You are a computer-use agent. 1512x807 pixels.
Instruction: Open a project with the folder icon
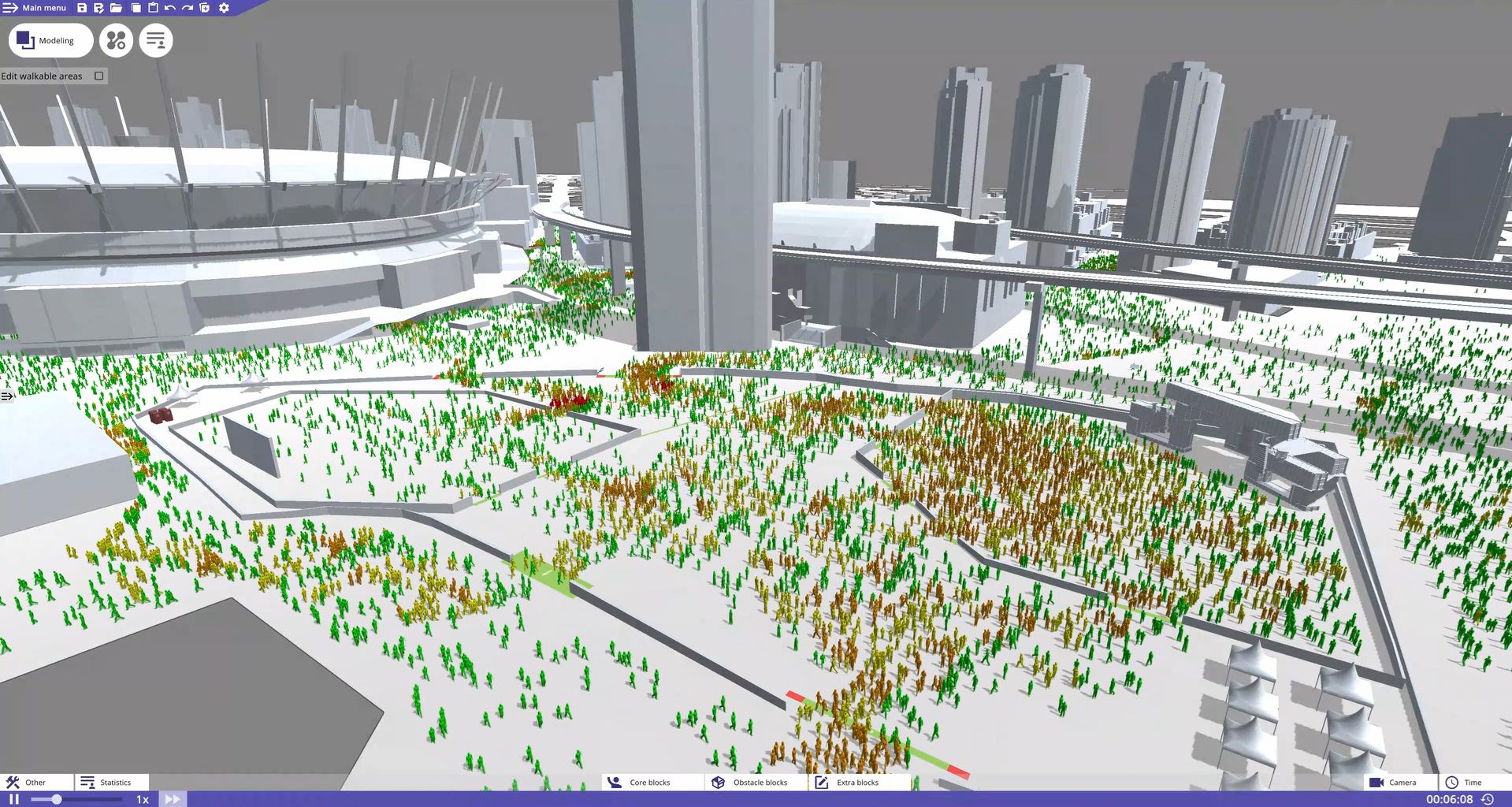pyautogui.click(x=116, y=8)
